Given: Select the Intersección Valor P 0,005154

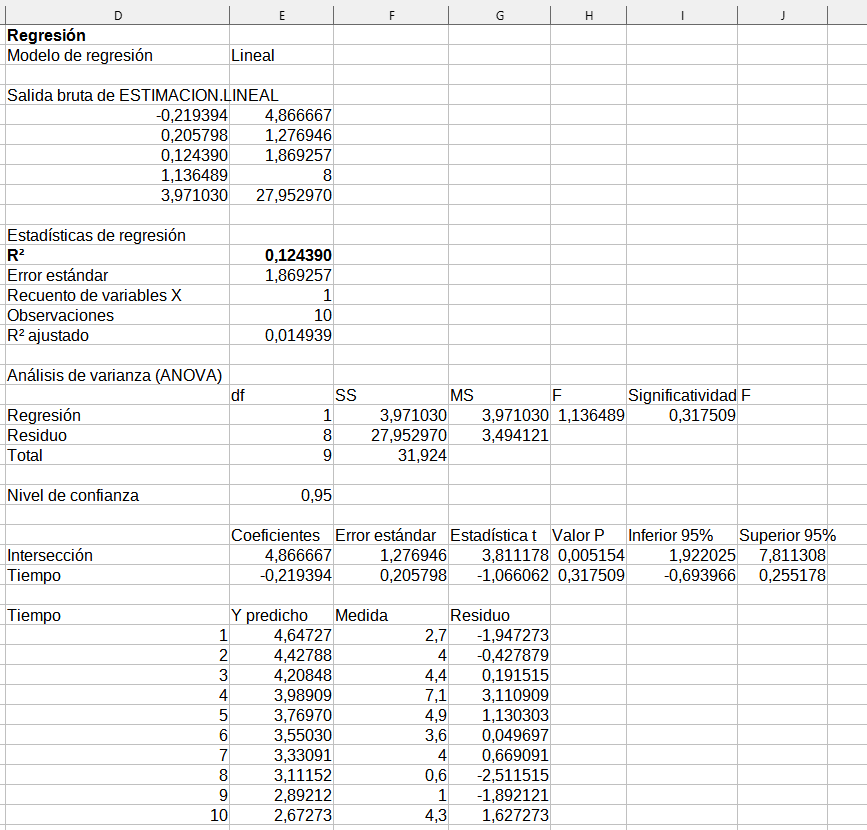Looking at the screenshot, I should pyautogui.click(x=591, y=556).
